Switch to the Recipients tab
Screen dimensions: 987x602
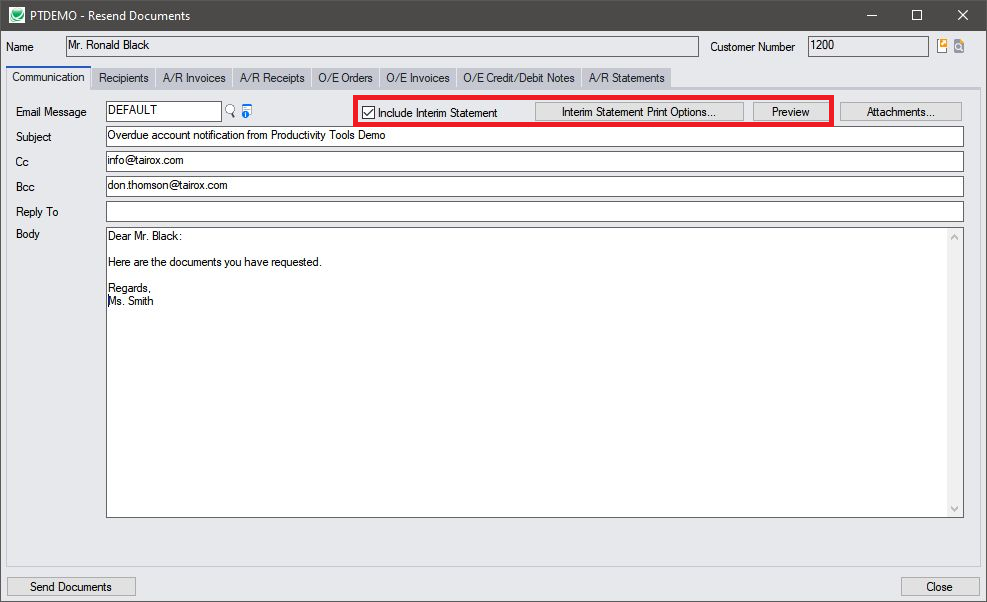coord(124,78)
